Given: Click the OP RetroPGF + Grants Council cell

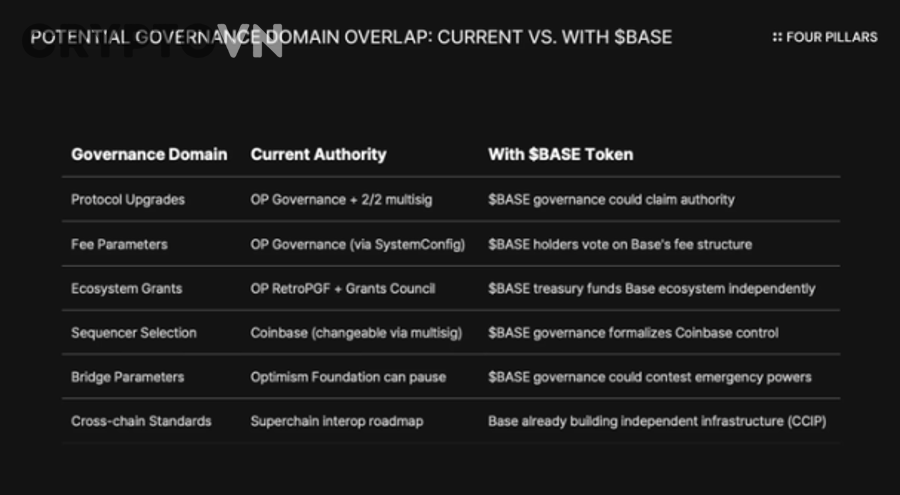Looking at the screenshot, I should (343, 289).
